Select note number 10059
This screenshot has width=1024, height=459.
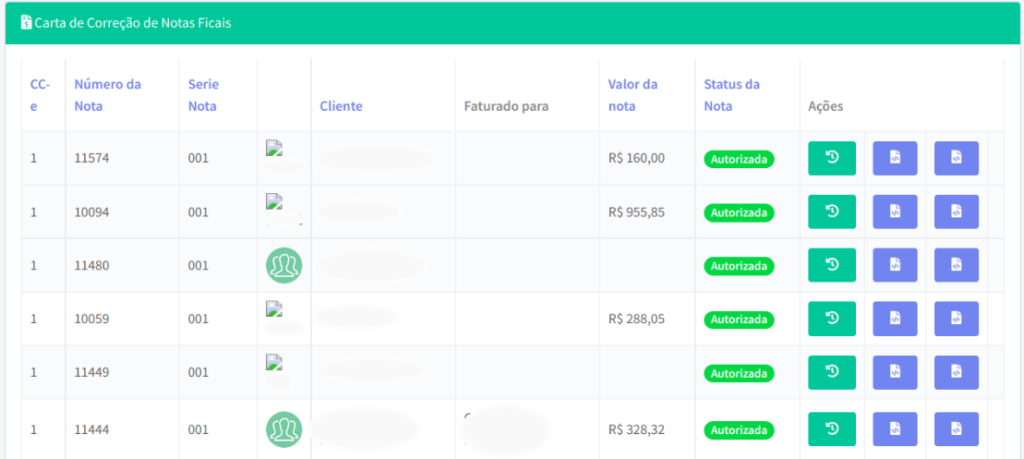pyautogui.click(x=91, y=319)
